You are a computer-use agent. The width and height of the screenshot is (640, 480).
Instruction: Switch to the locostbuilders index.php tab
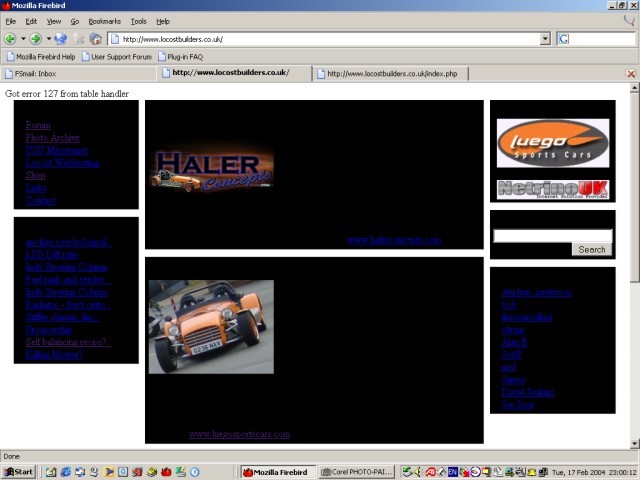click(391, 73)
